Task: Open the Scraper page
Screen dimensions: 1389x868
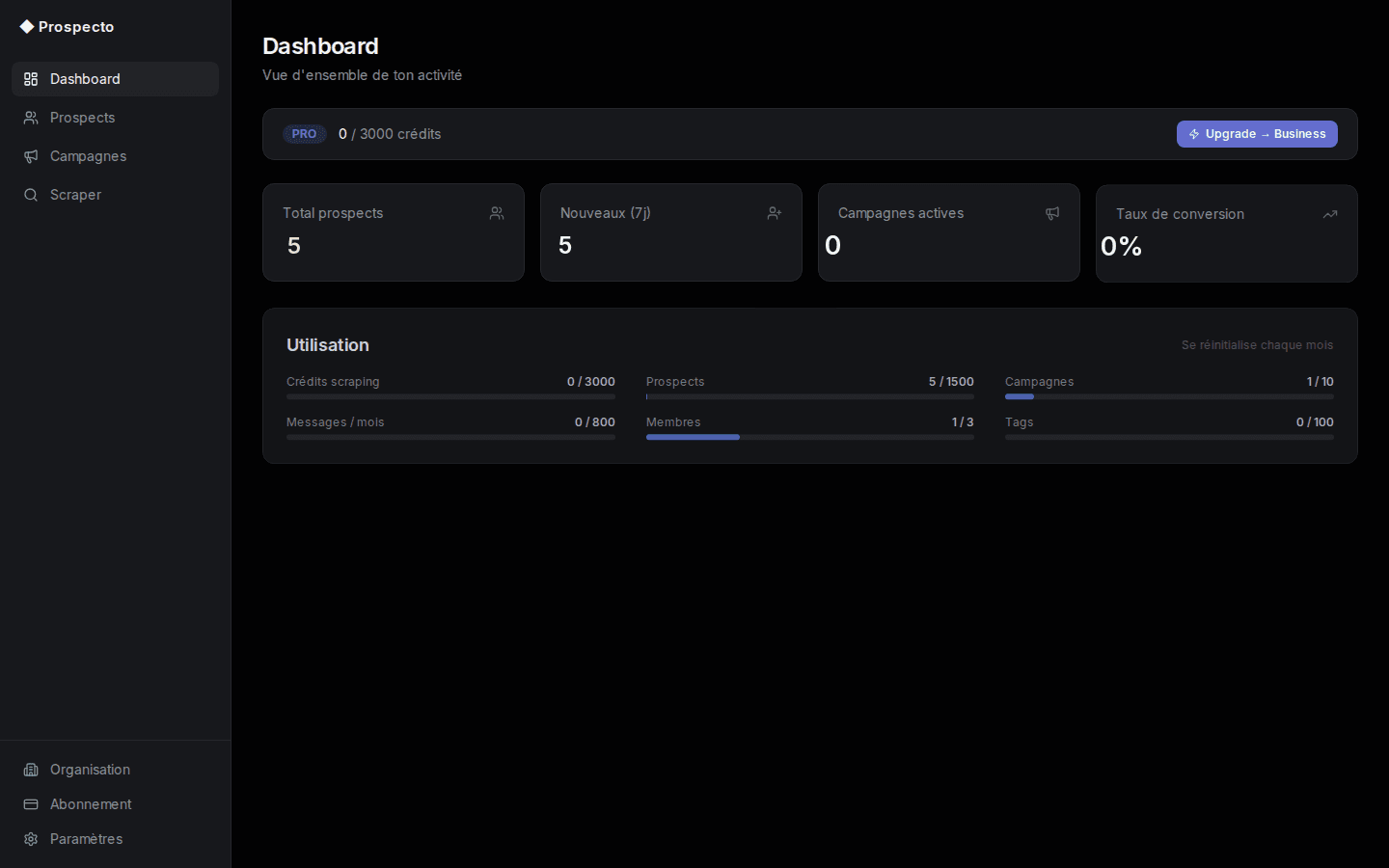Action: coord(115,195)
